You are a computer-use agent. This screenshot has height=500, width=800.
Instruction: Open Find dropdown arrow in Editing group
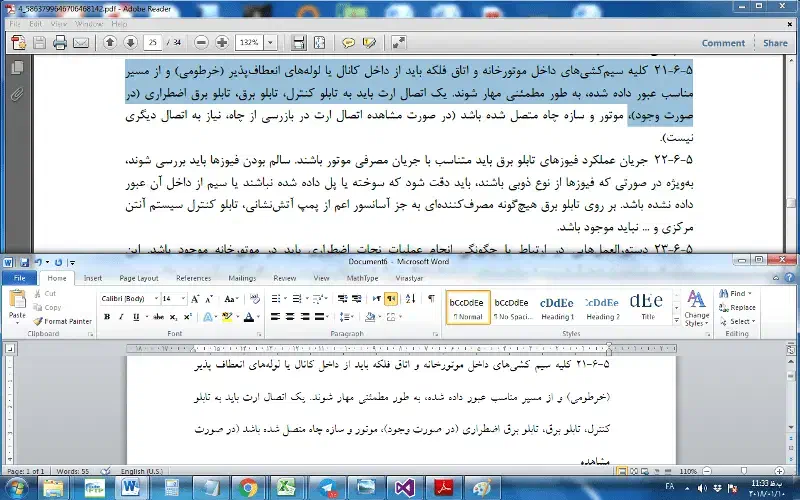[750, 293]
